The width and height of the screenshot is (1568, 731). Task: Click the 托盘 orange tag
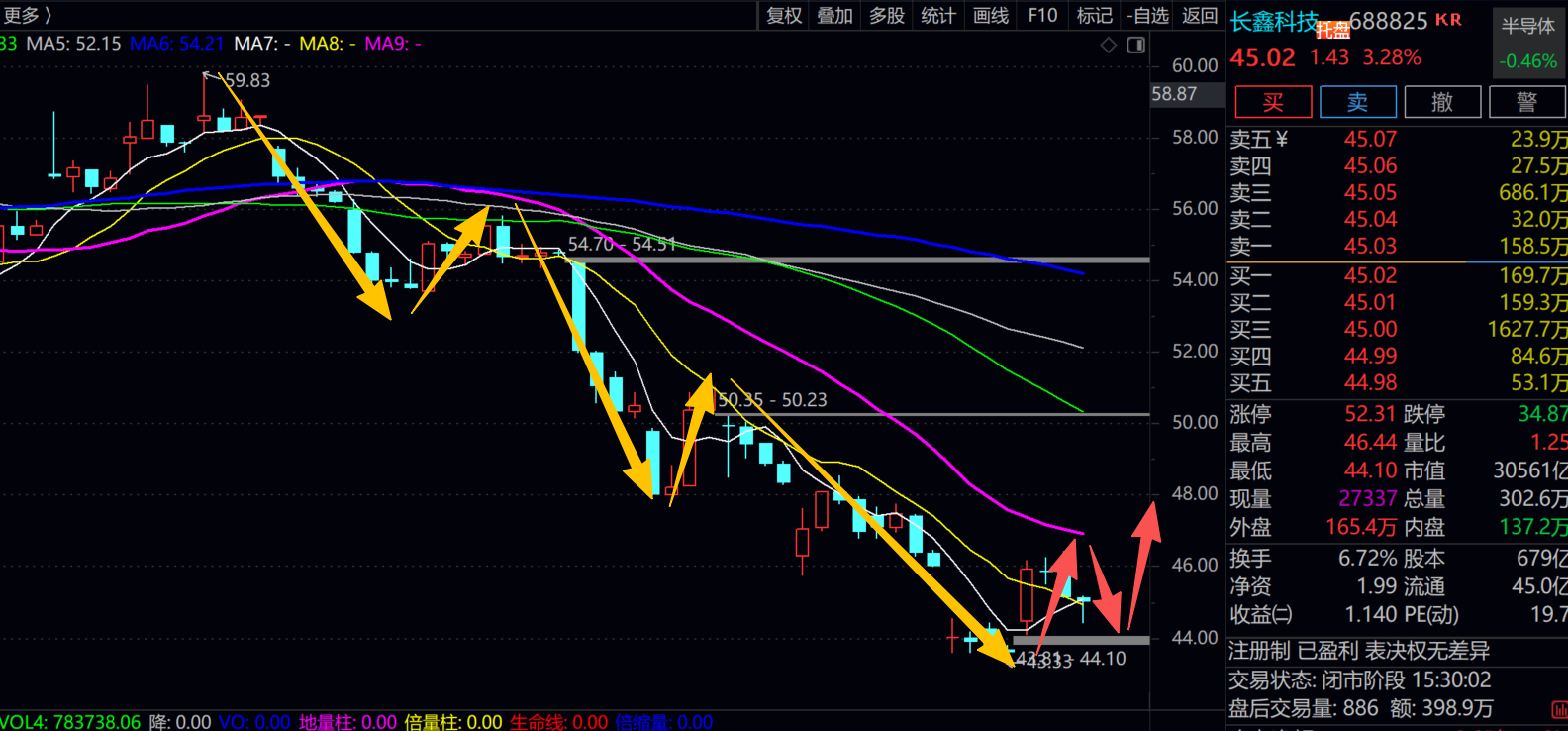tap(1333, 31)
